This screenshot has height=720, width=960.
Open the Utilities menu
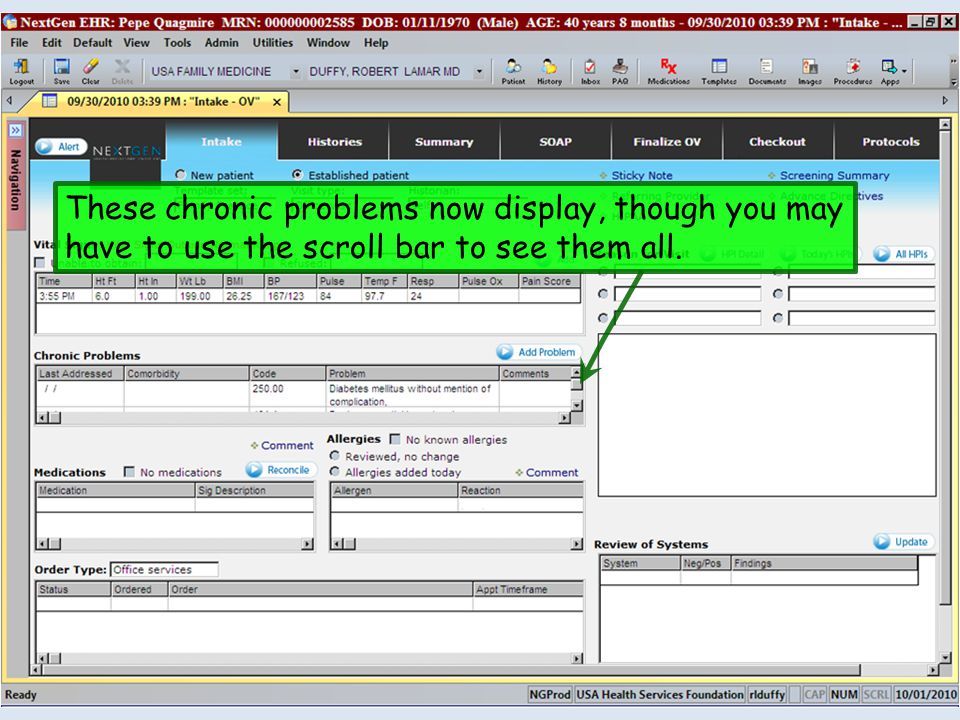(273, 42)
